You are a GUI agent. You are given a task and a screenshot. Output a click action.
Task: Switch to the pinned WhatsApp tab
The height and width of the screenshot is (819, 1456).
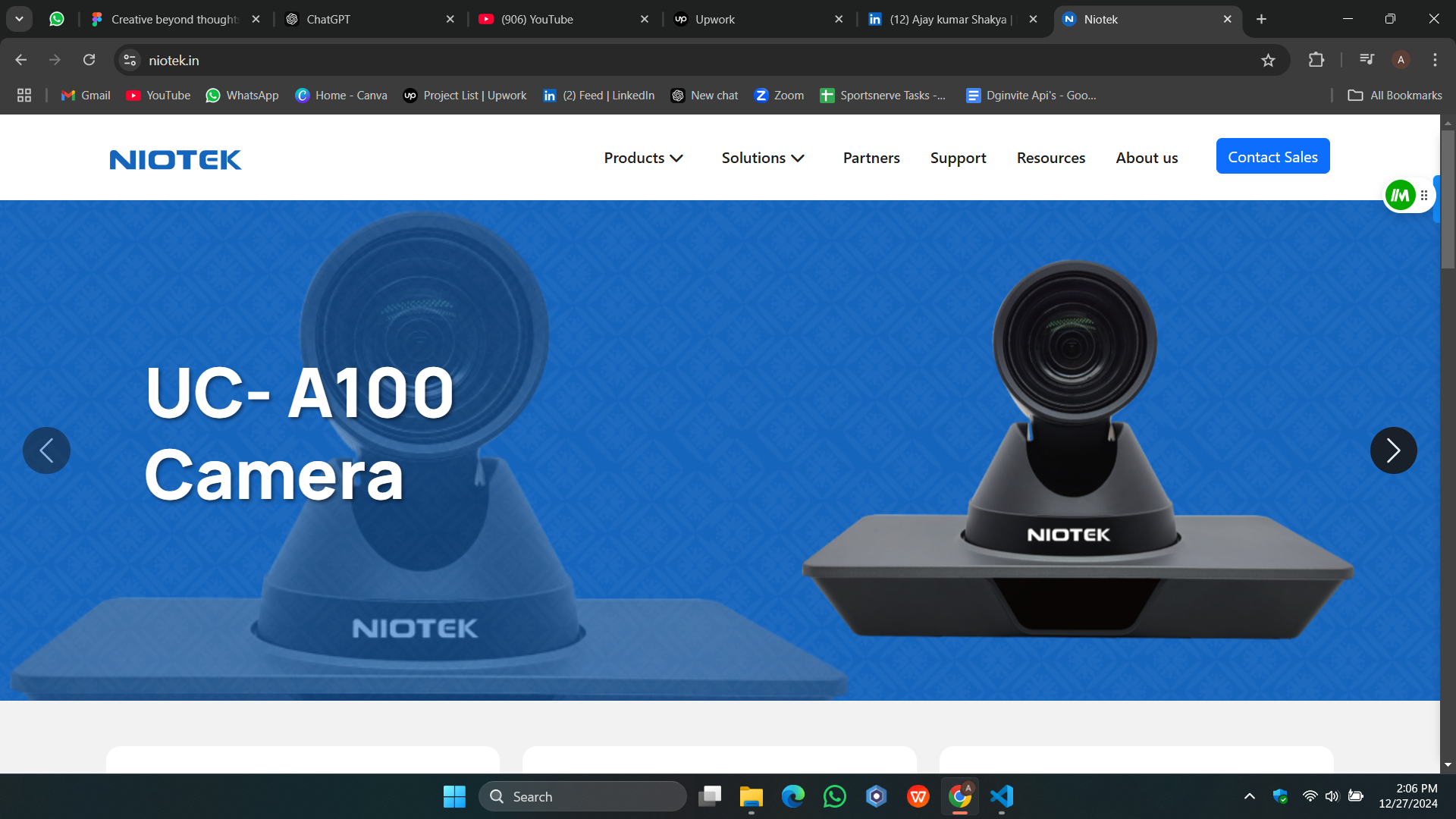57,19
